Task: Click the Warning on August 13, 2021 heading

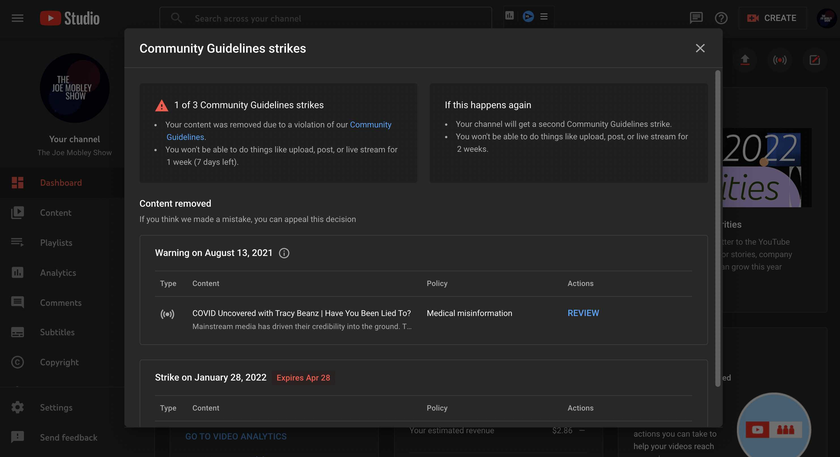Action: 214,253
